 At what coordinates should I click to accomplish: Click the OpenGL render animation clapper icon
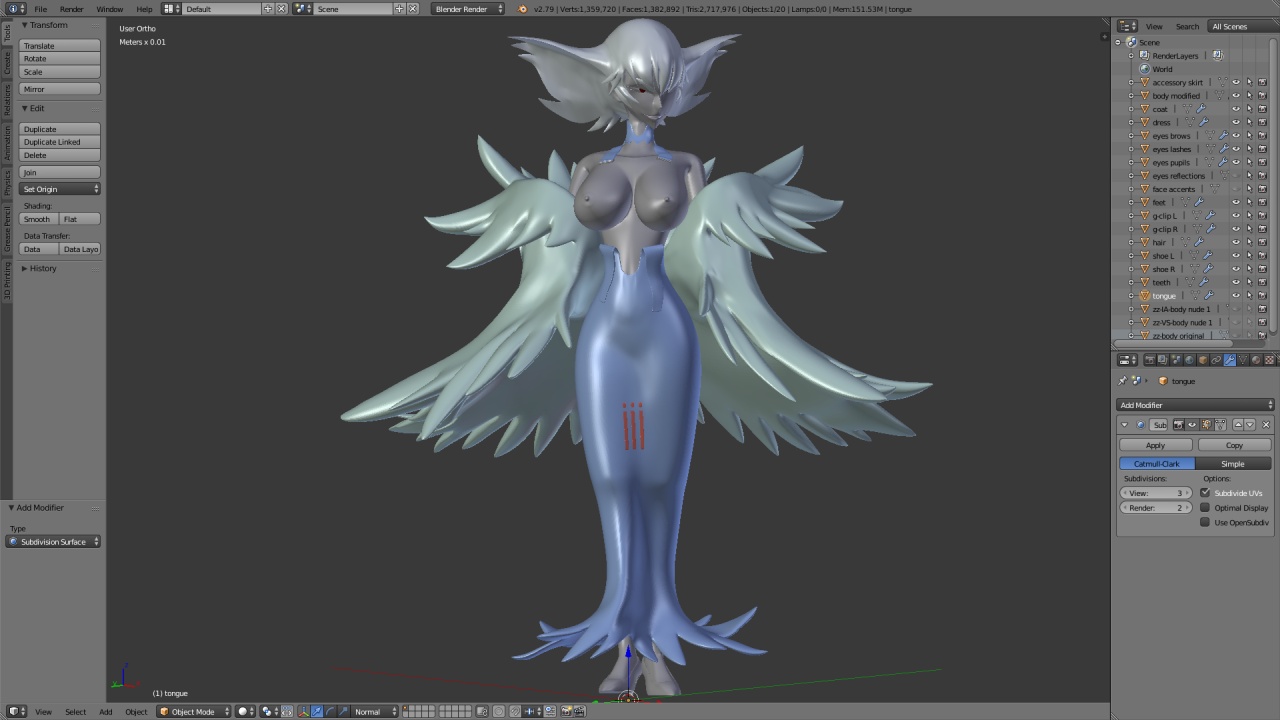pos(580,711)
